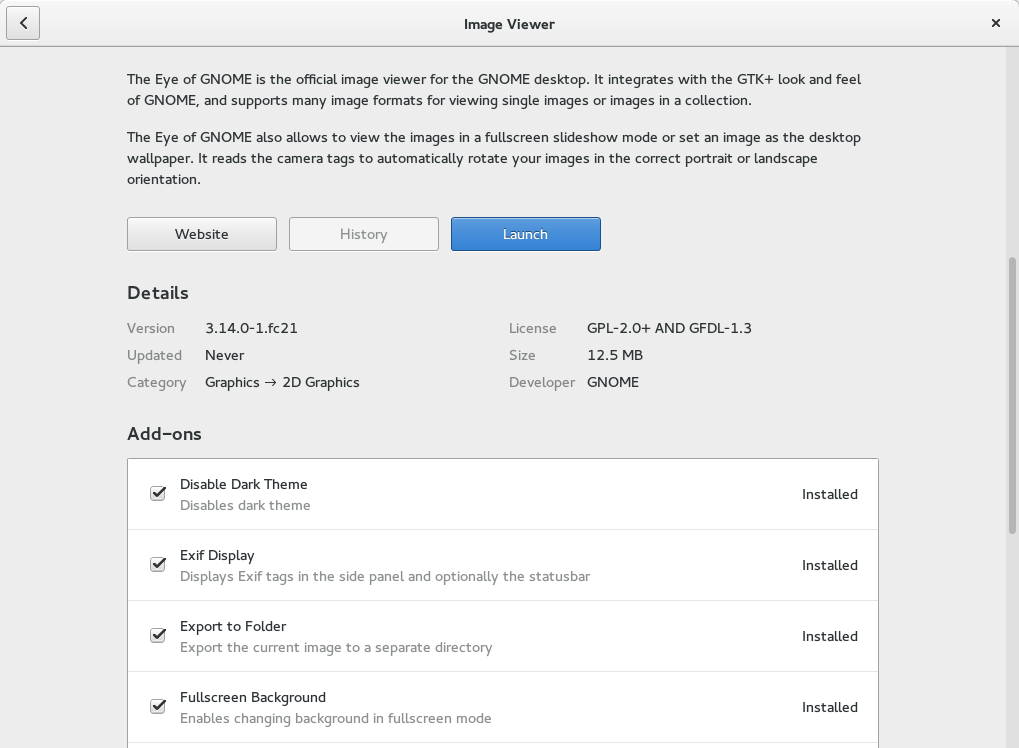Open the Website button for Image Viewer

pyautogui.click(x=201, y=234)
